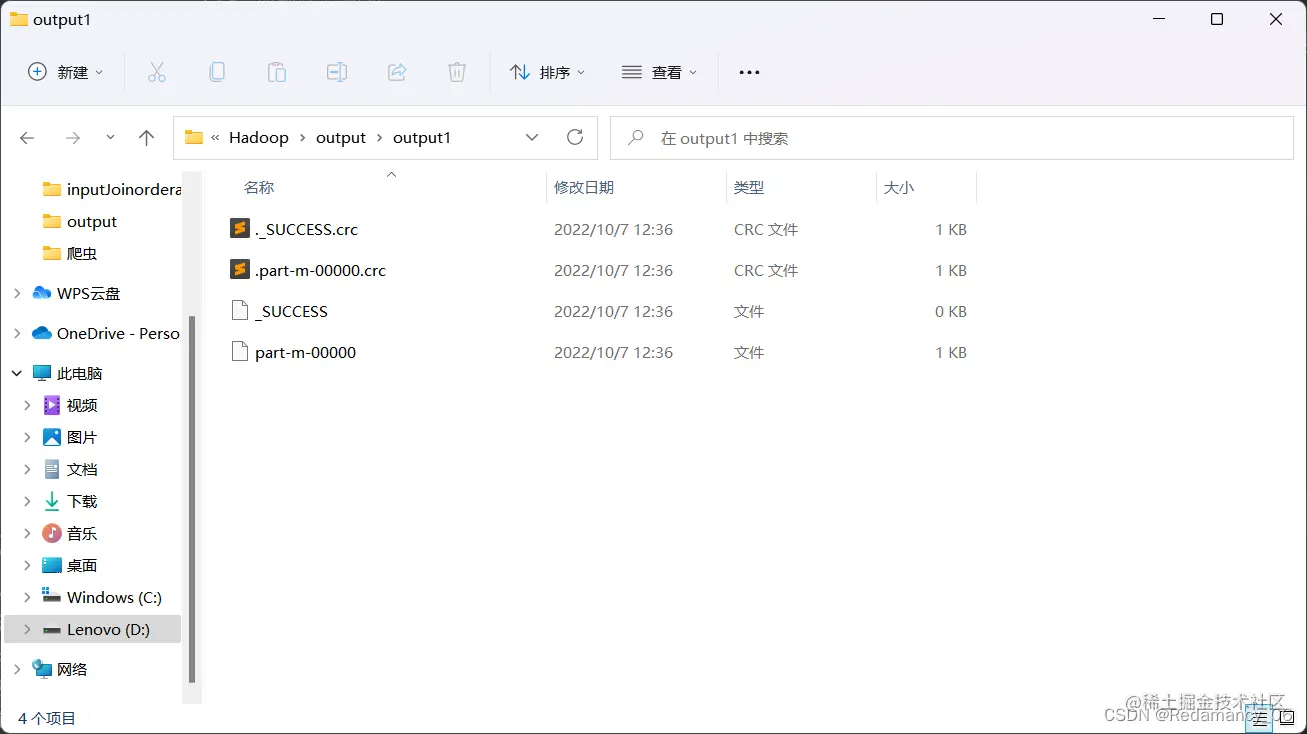
Task: Sort files by clicking the 名称 column header
Action: coord(258,187)
